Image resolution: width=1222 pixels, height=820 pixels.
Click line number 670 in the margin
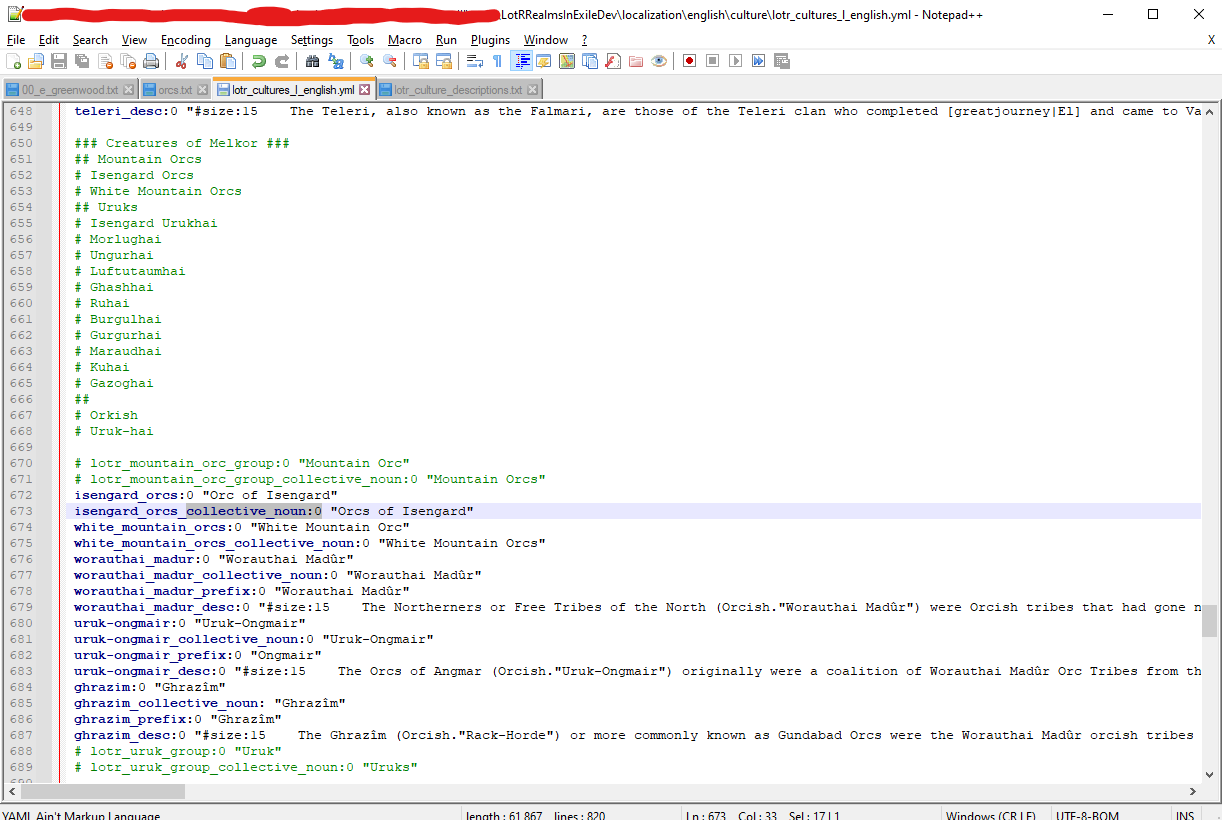pos(20,463)
